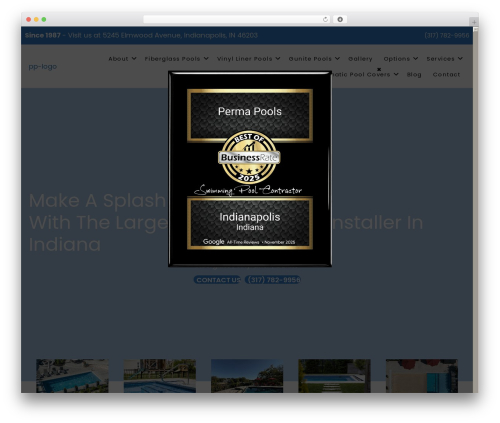500x423 pixels.
Task: Open the About menu
Action: (x=118, y=59)
